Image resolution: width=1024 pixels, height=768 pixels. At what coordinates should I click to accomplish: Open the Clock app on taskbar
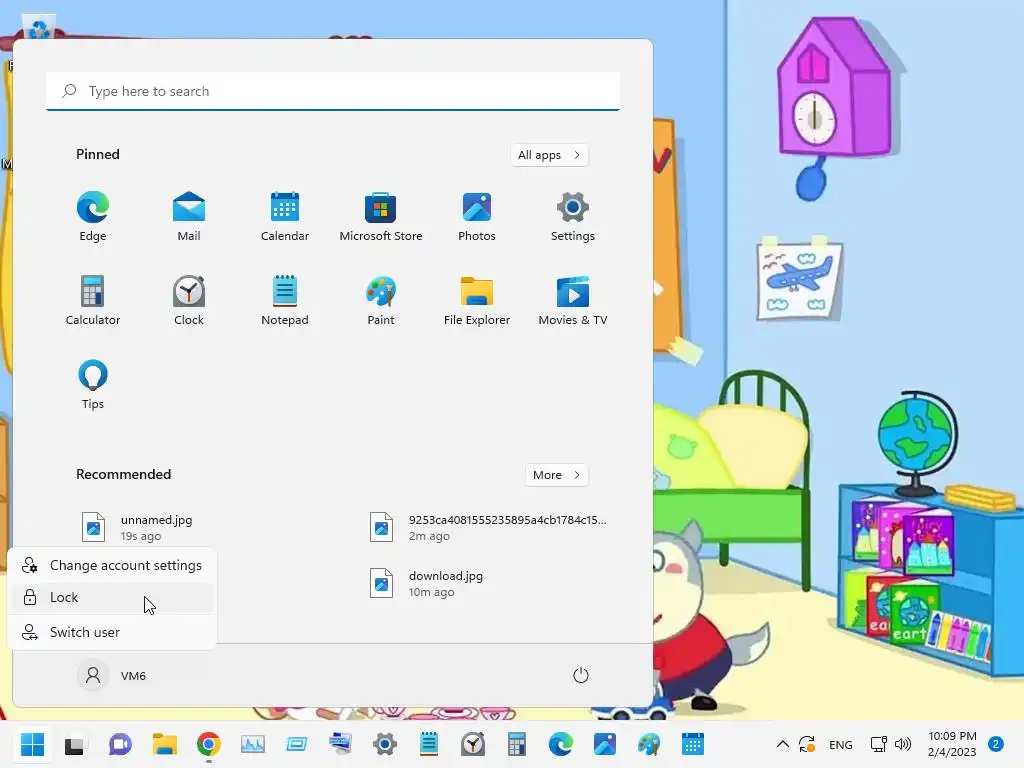point(473,744)
